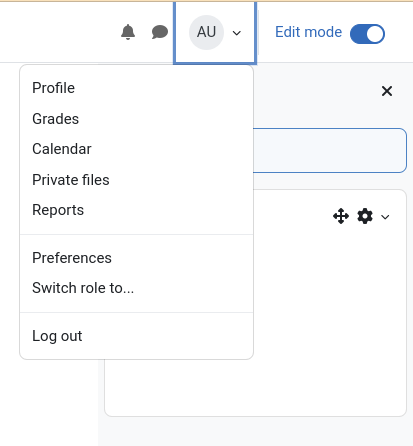The width and height of the screenshot is (413, 446).
Task: Click the blue outlined input box
Action: (330, 150)
